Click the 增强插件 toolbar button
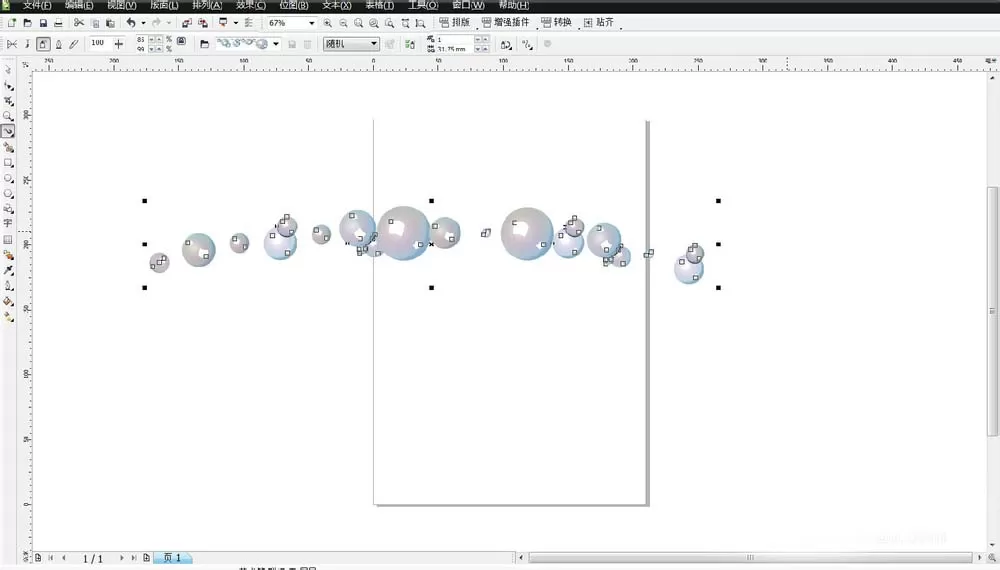The width and height of the screenshot is (1000, 570). pos(506,22)
